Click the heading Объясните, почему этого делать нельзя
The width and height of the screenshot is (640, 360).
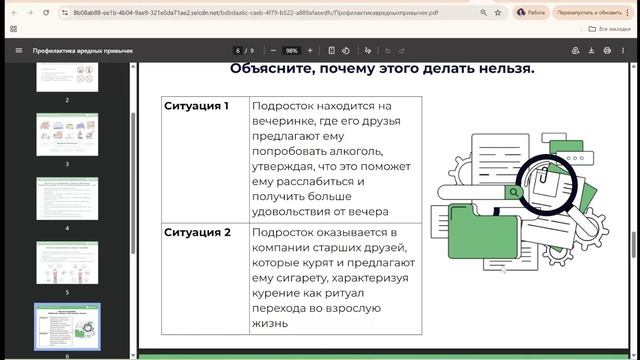pos(382,69)
